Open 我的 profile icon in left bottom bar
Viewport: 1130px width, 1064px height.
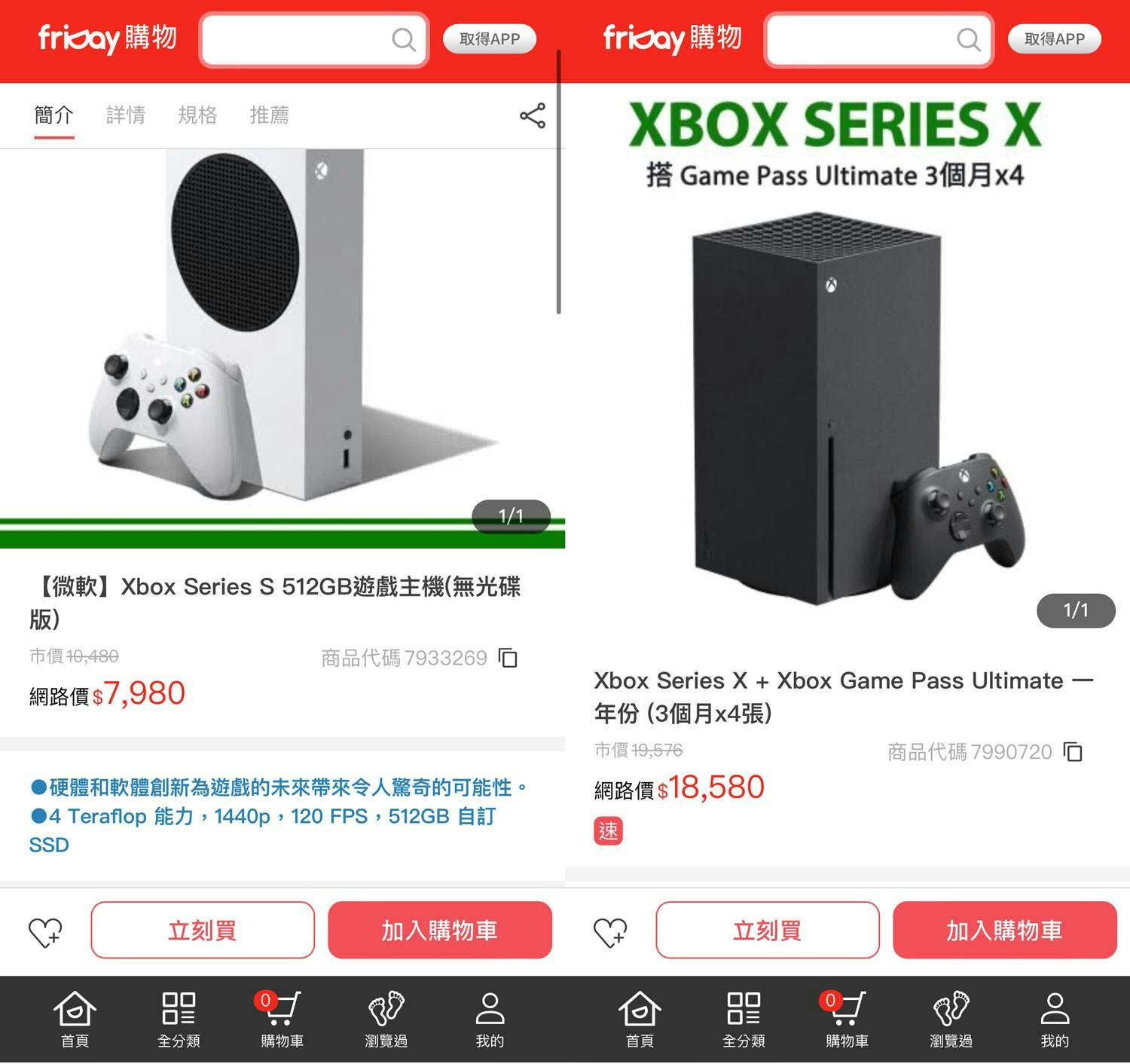[x=490, y=1020]
